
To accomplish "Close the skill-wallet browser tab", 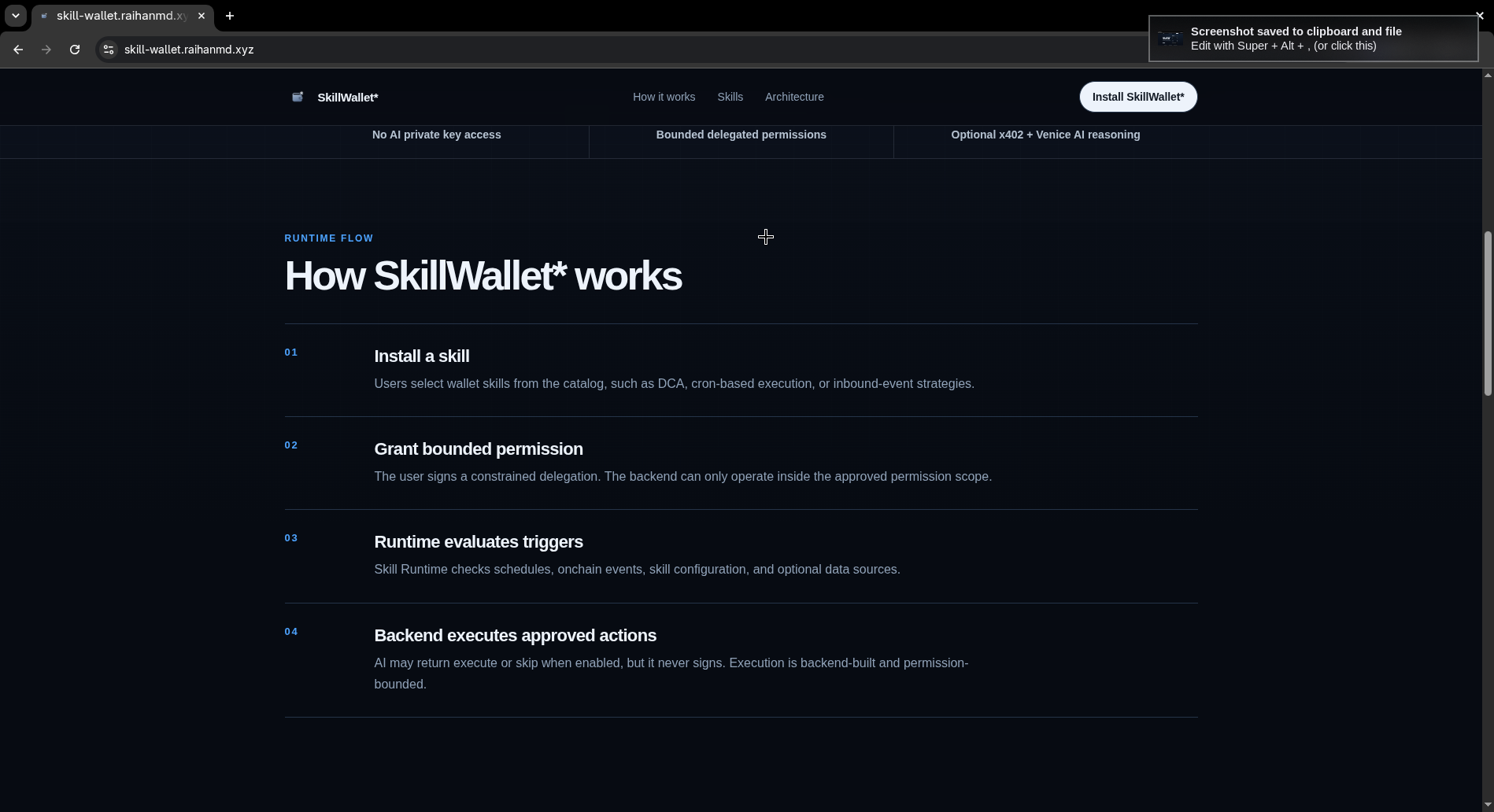I will tap(202, 16).
